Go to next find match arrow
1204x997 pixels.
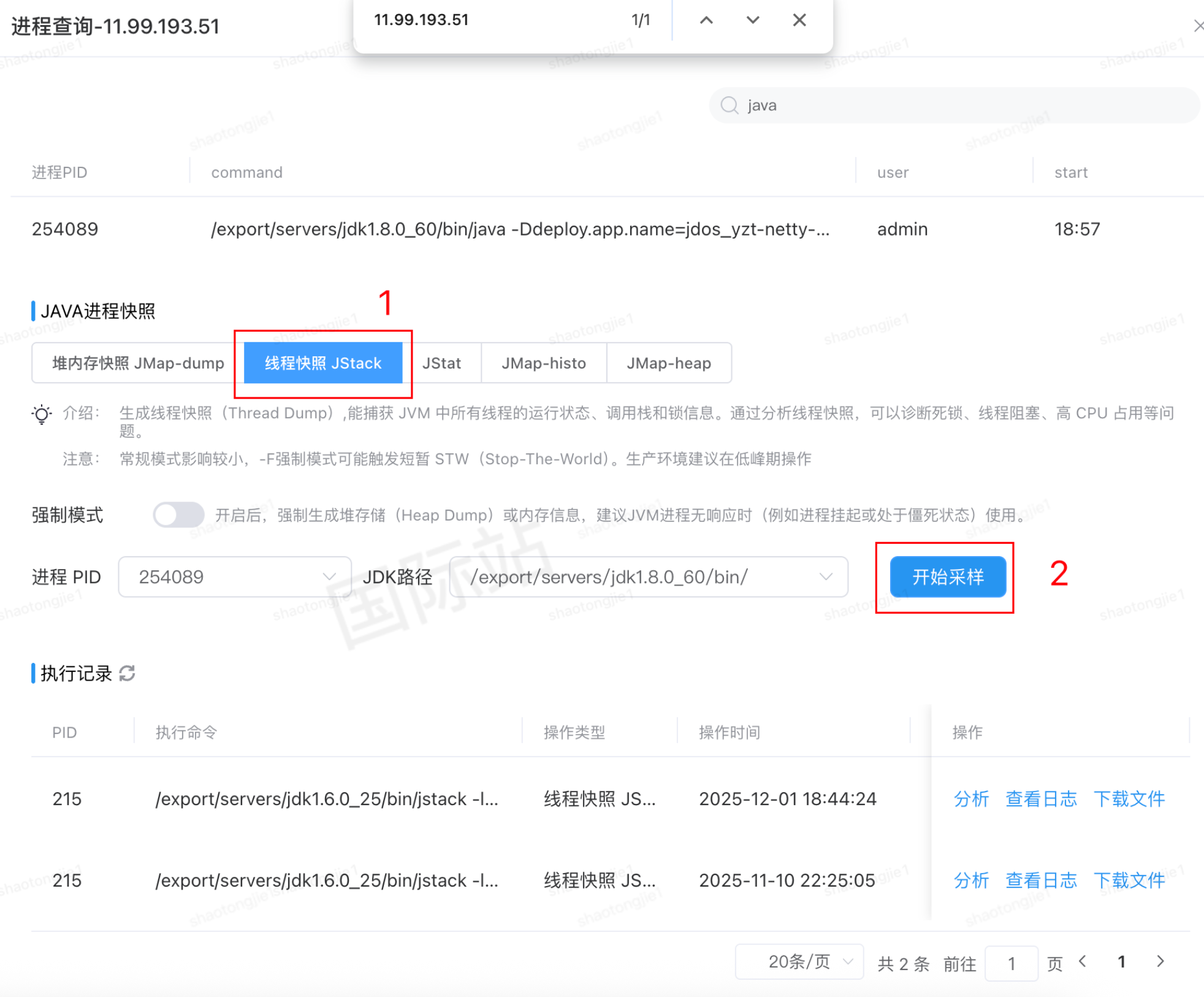[753, 20]
